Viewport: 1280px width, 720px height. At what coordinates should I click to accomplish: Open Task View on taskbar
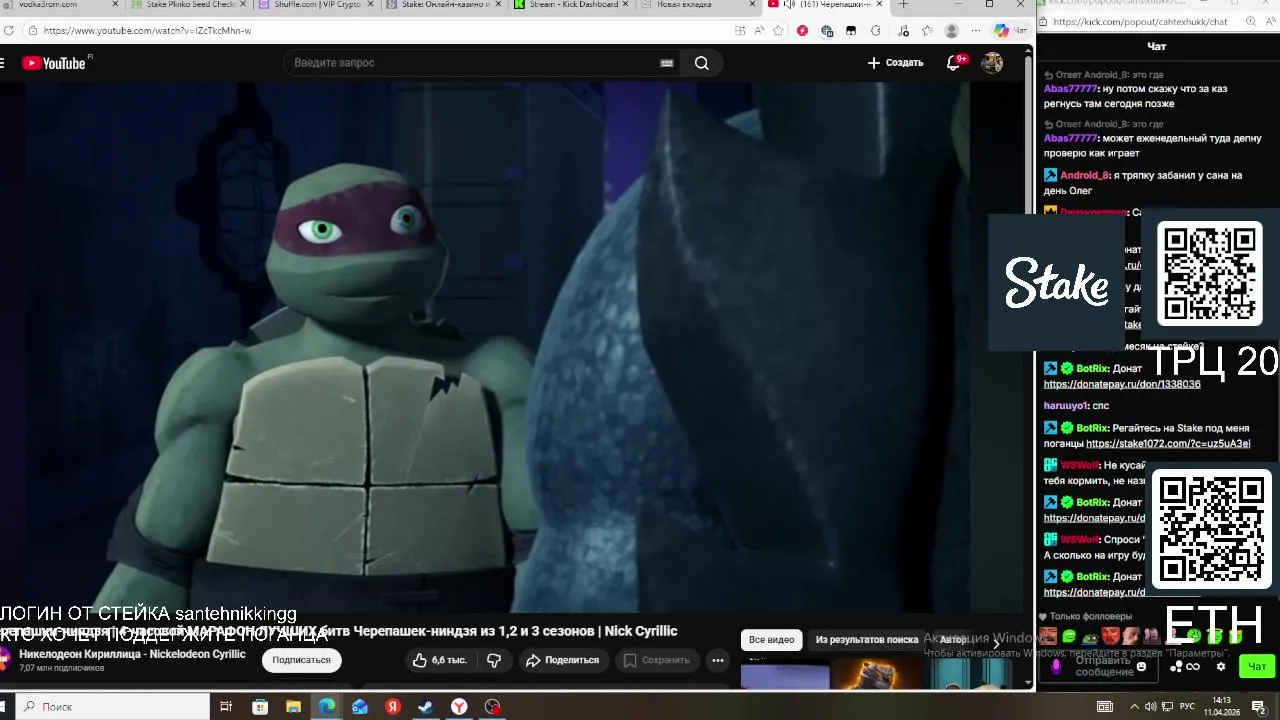pos(226,707)
